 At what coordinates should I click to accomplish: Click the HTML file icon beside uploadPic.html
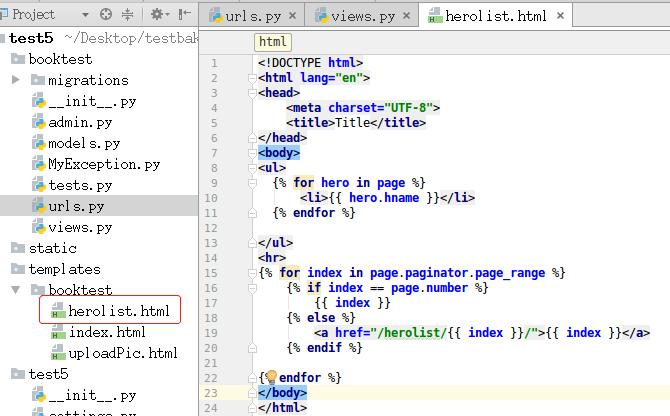click(58, 353)
